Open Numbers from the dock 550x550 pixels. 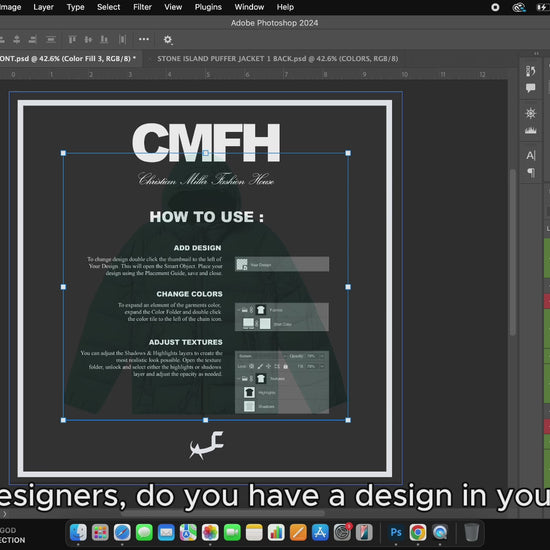(x=276, y=532)
